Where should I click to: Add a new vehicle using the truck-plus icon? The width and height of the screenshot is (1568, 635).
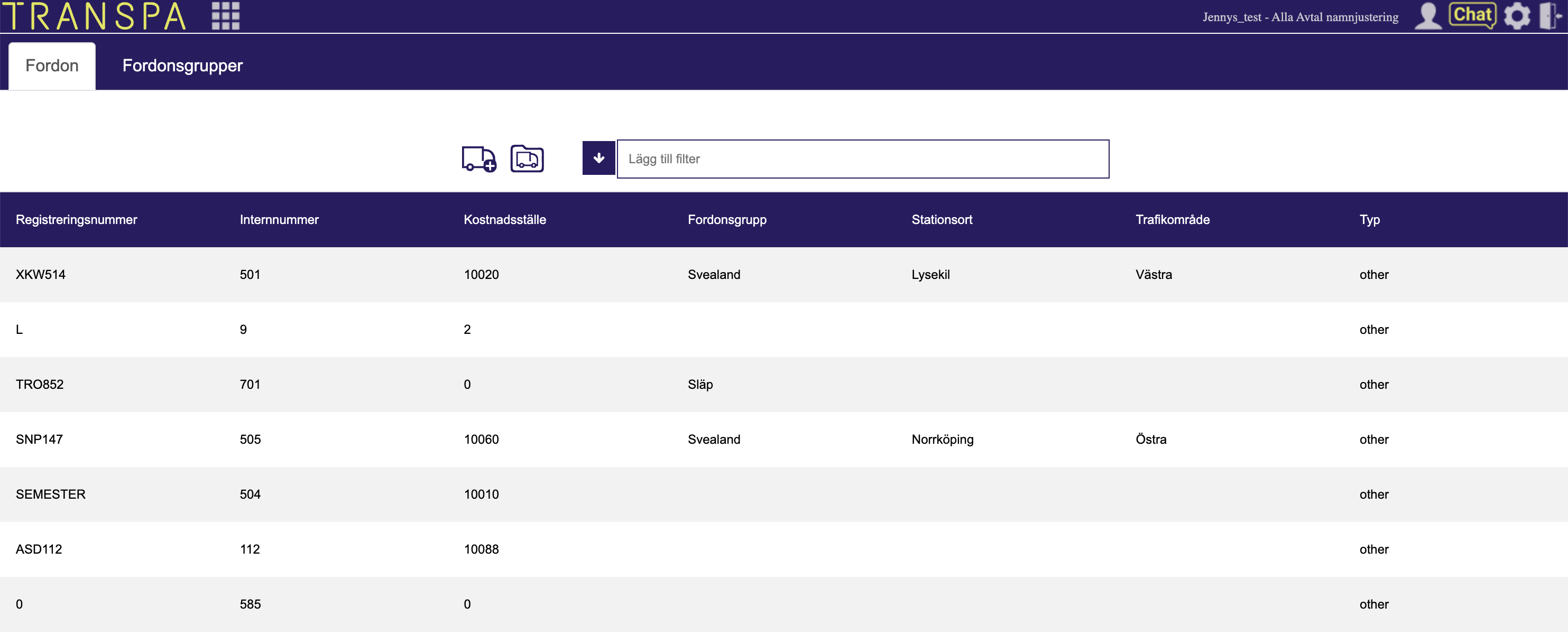tap(478, 158)
